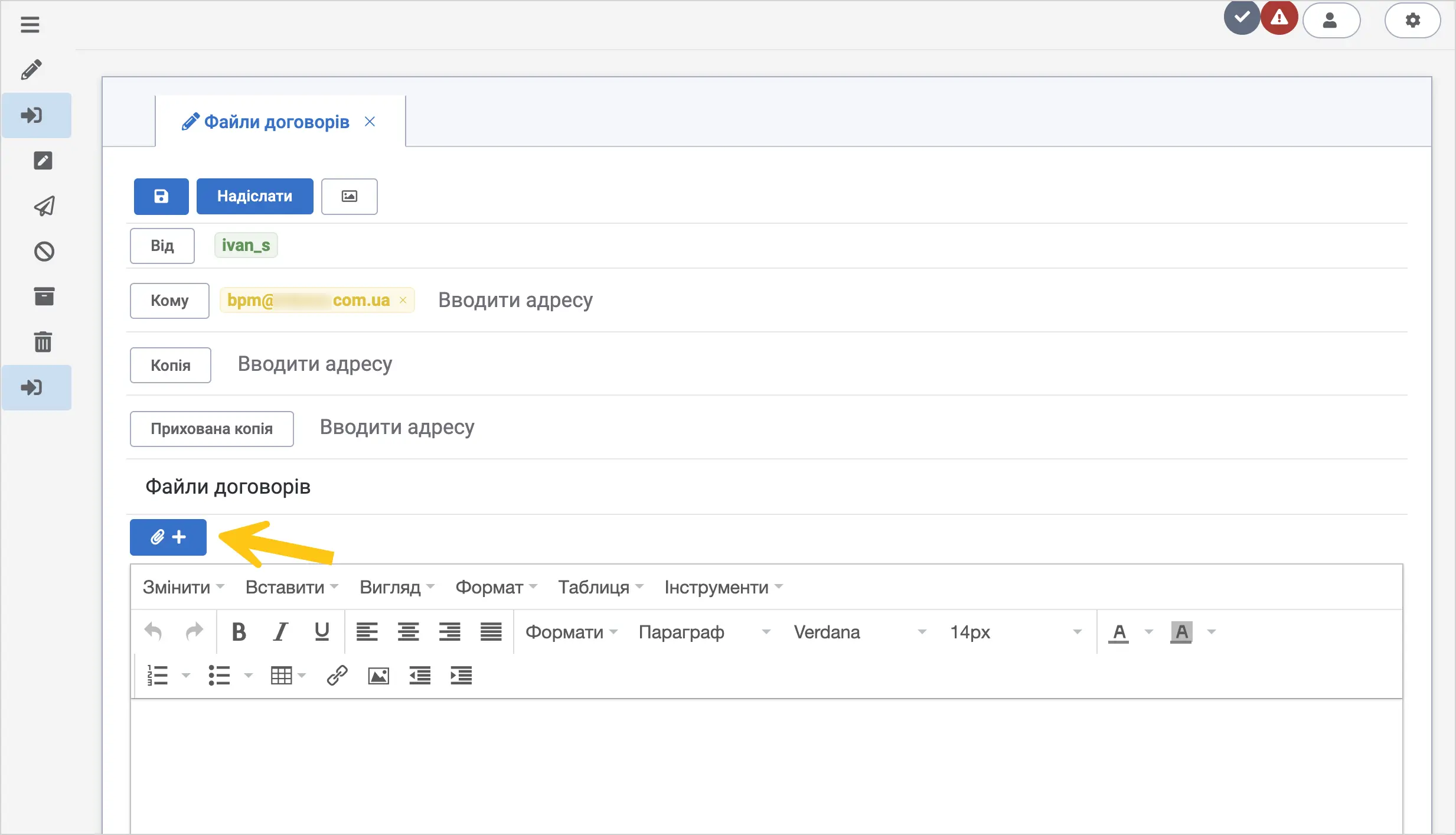Screen dimensions: 1456x835
Task: Open the Формат menu
Action: pyautogui.click(x=496, y=587)
